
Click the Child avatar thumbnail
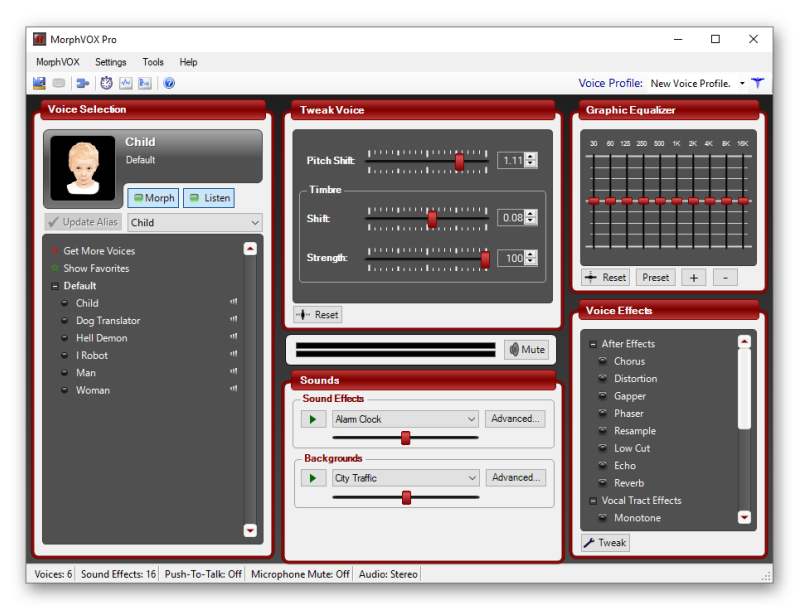coord(83,168)
